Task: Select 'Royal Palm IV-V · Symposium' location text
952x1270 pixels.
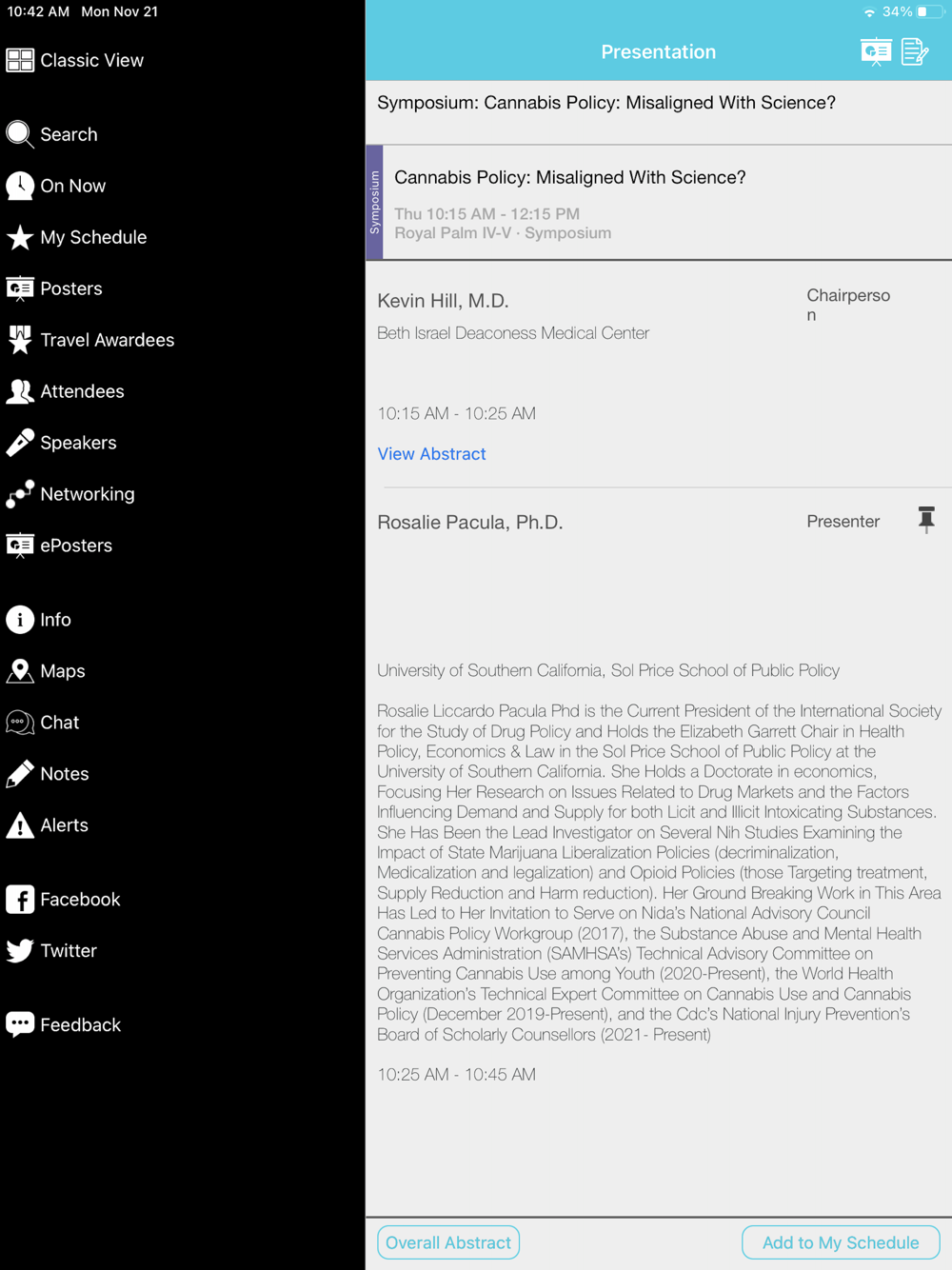Action: [x=503, y=233]
